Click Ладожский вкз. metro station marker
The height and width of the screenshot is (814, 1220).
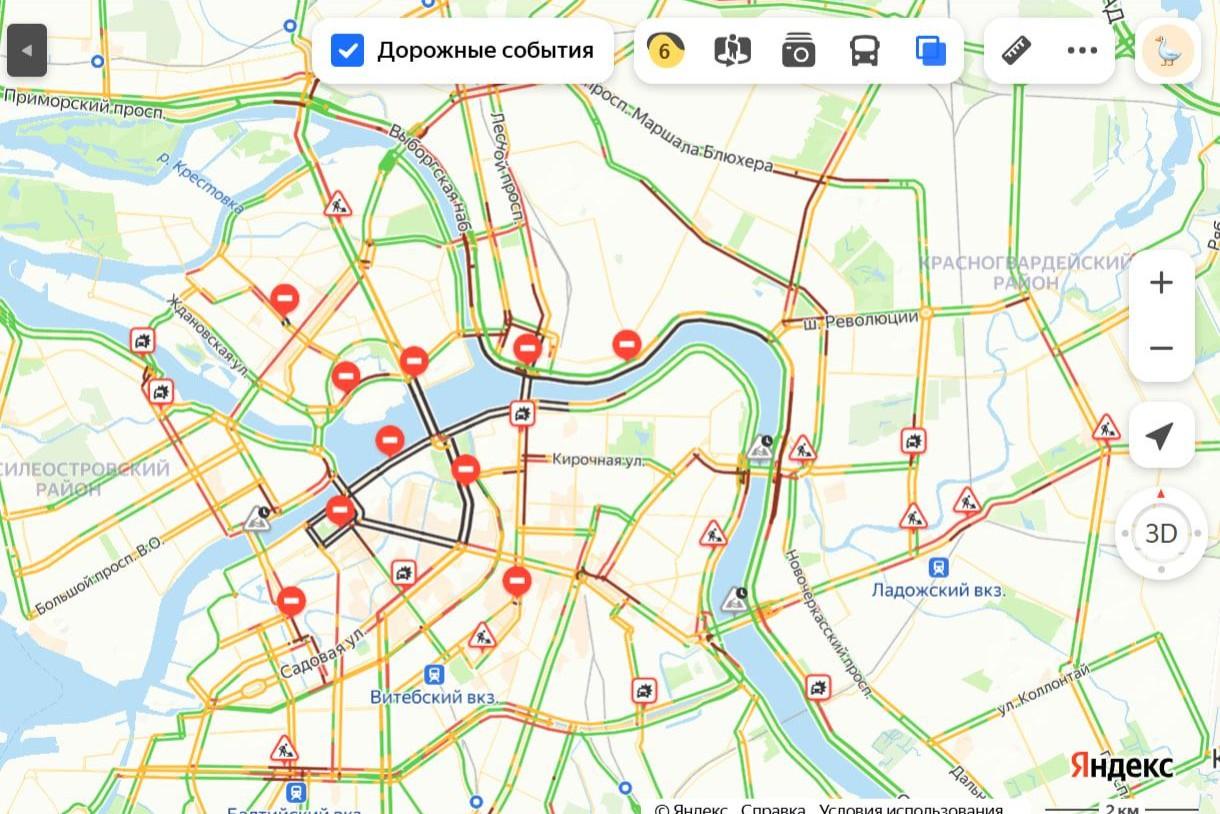[938, 568]
